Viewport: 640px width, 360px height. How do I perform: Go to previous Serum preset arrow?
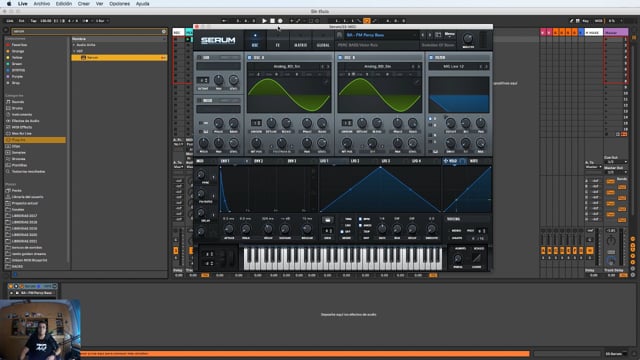[422, 35]
